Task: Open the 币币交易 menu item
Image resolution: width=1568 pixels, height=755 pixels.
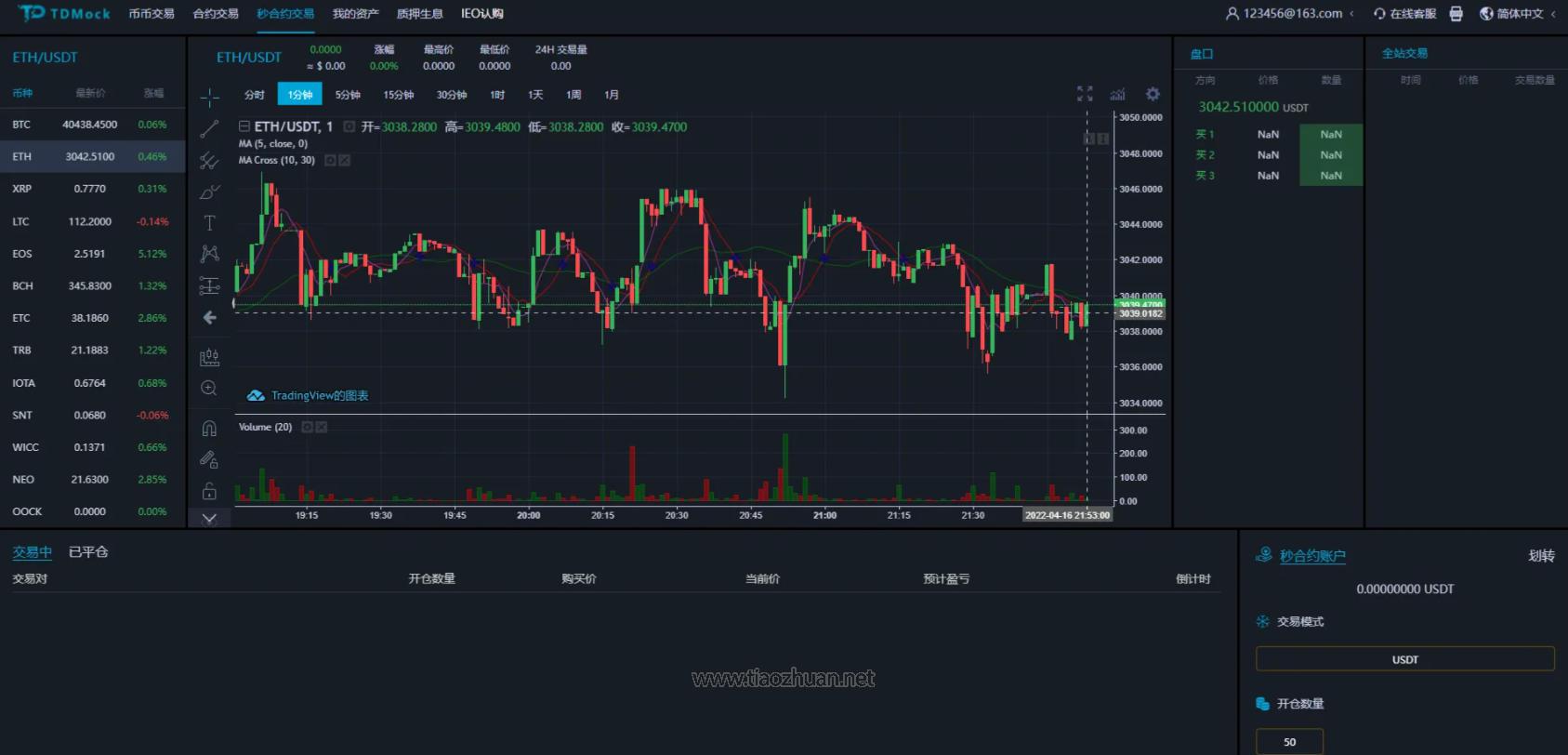Action: 152,14
